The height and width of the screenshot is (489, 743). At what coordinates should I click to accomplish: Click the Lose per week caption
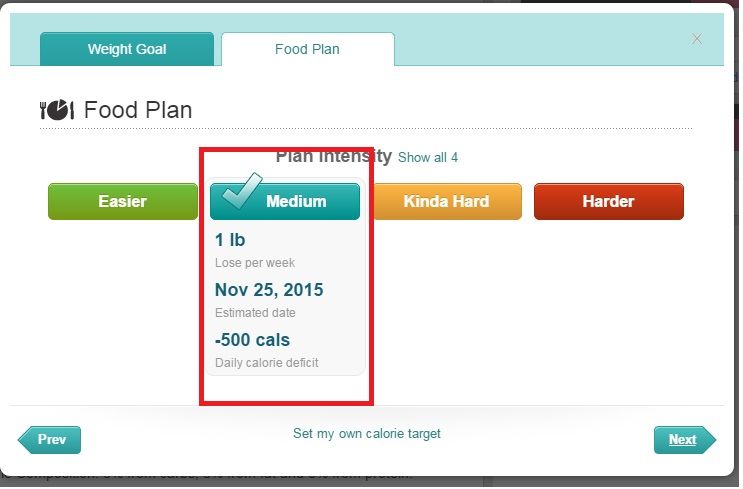(x=255, y=263)
